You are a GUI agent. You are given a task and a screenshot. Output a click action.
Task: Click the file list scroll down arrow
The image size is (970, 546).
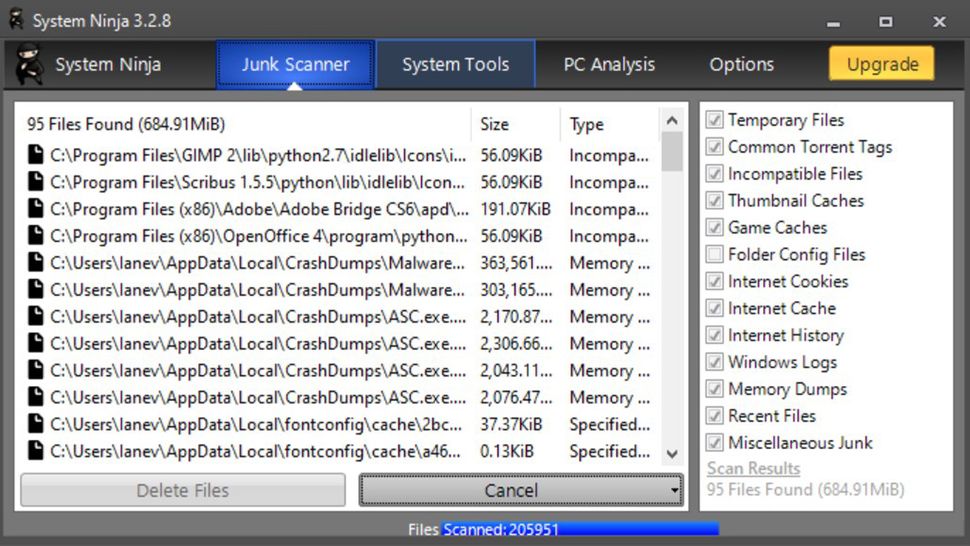pos(672,454)
